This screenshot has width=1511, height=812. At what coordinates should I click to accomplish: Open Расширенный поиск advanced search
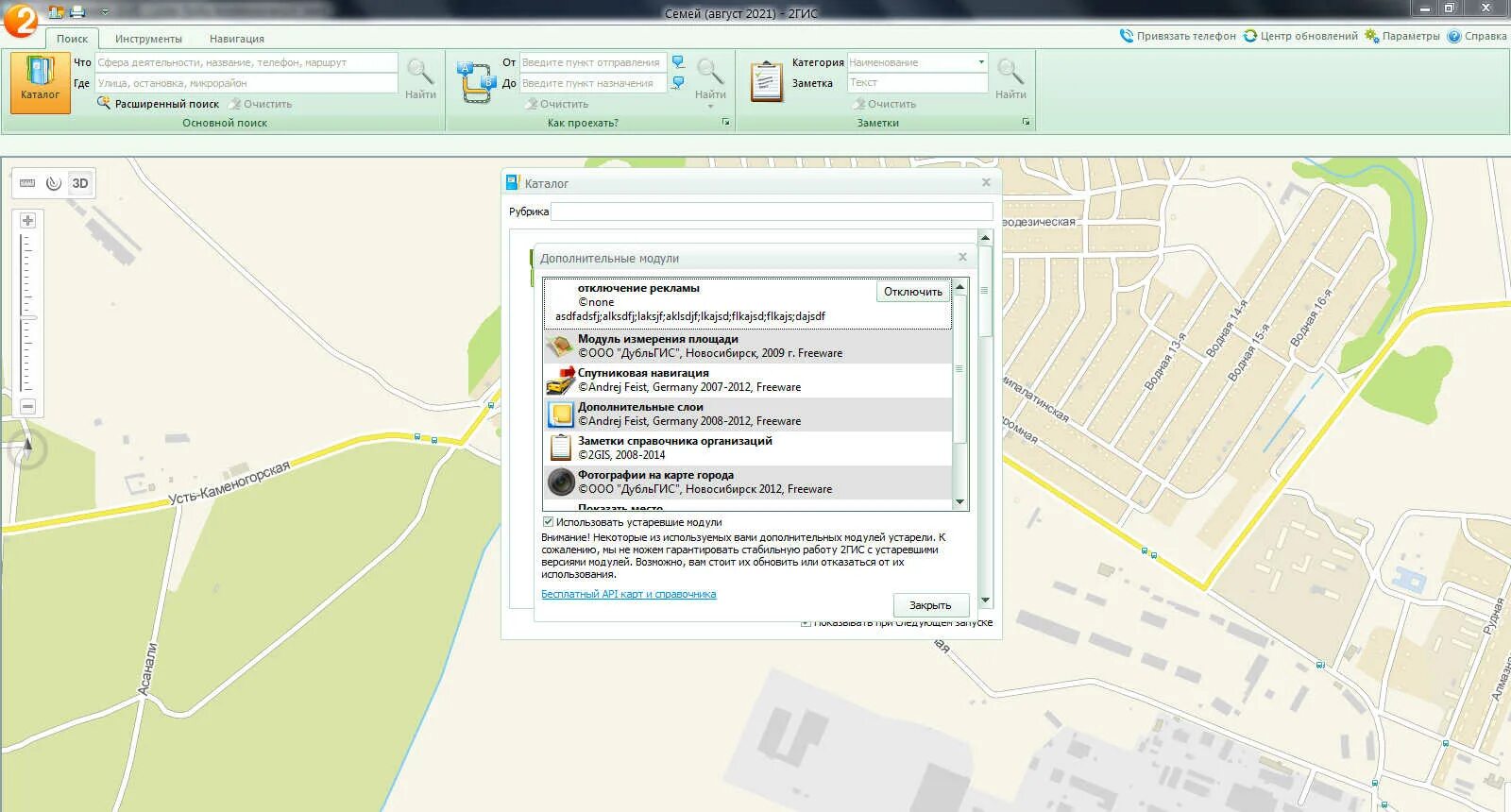159,104
